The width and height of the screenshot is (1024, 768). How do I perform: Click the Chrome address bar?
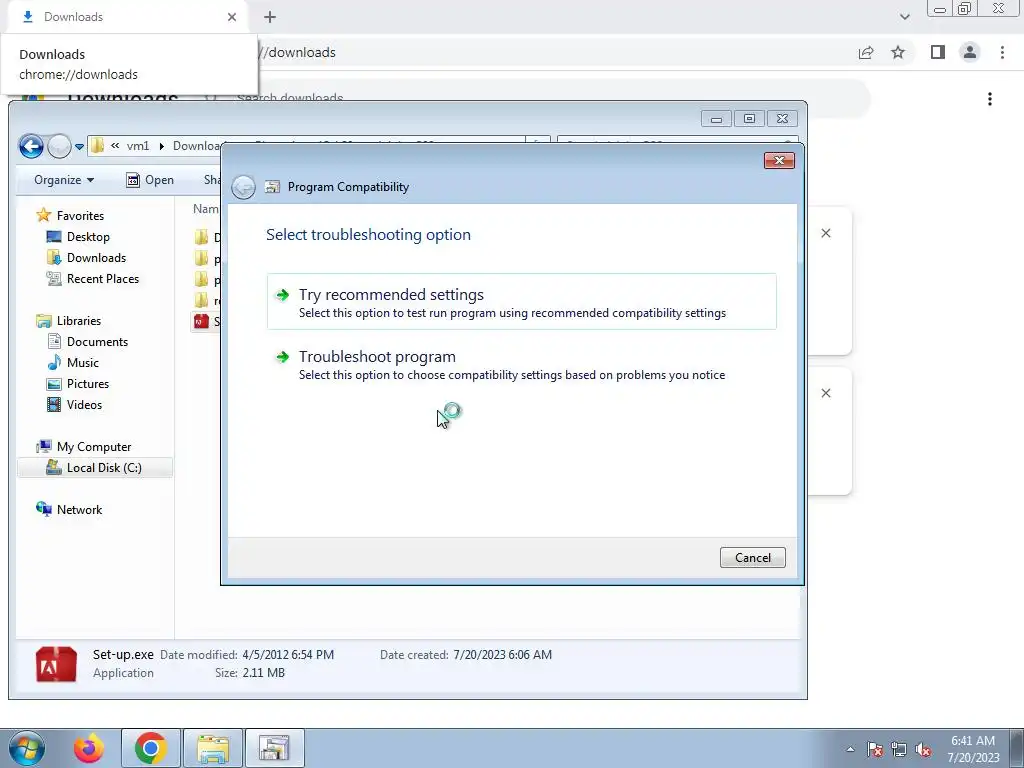point(555,52)
